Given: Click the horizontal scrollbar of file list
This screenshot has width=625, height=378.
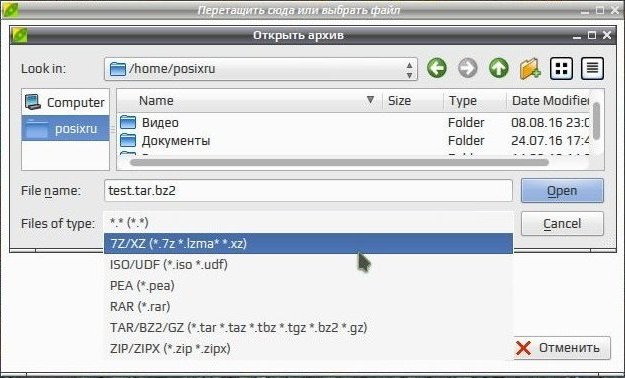Looking at the screenshot, I should click(x=339, y=162).
